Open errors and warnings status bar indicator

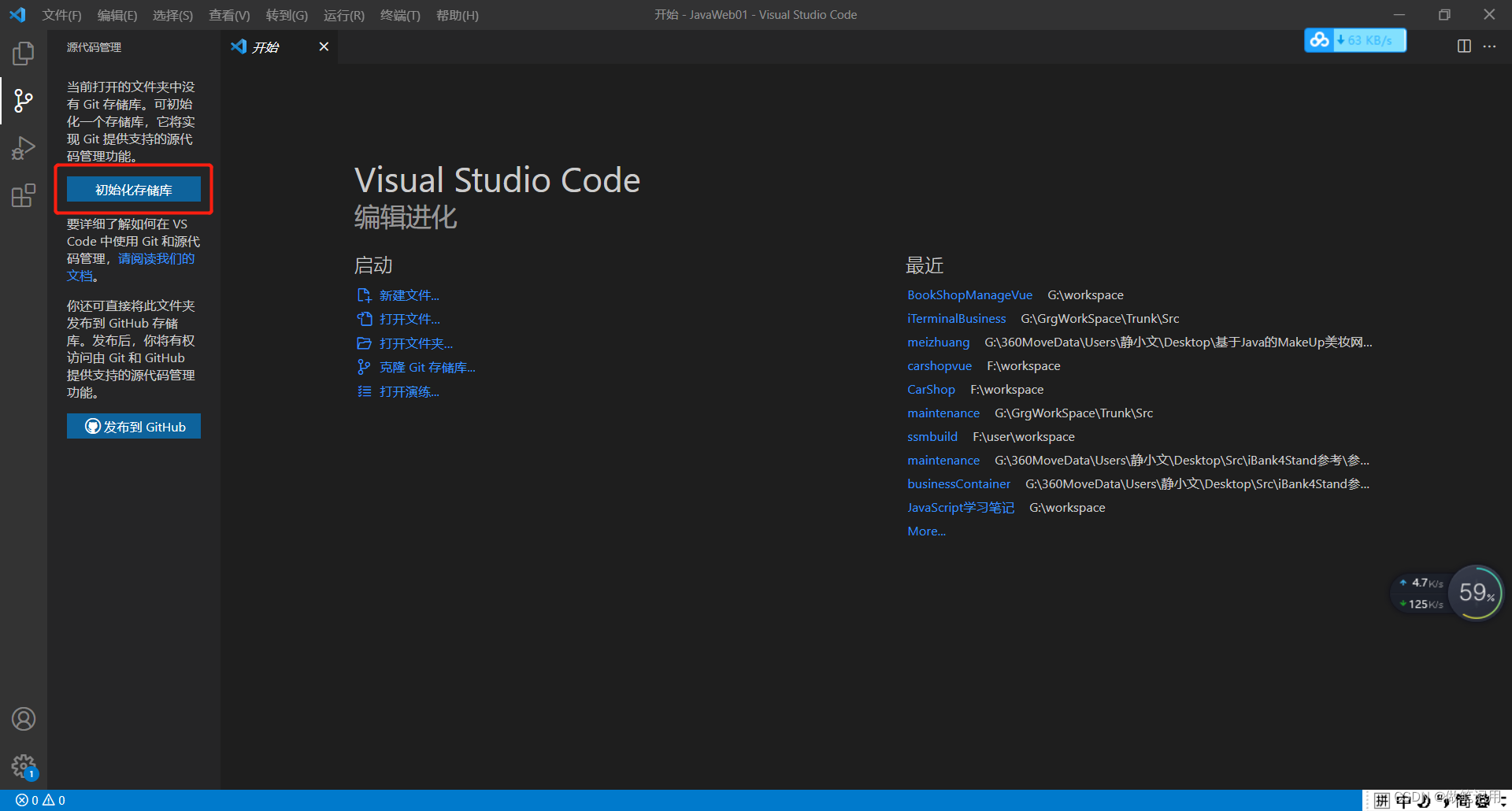40,800
